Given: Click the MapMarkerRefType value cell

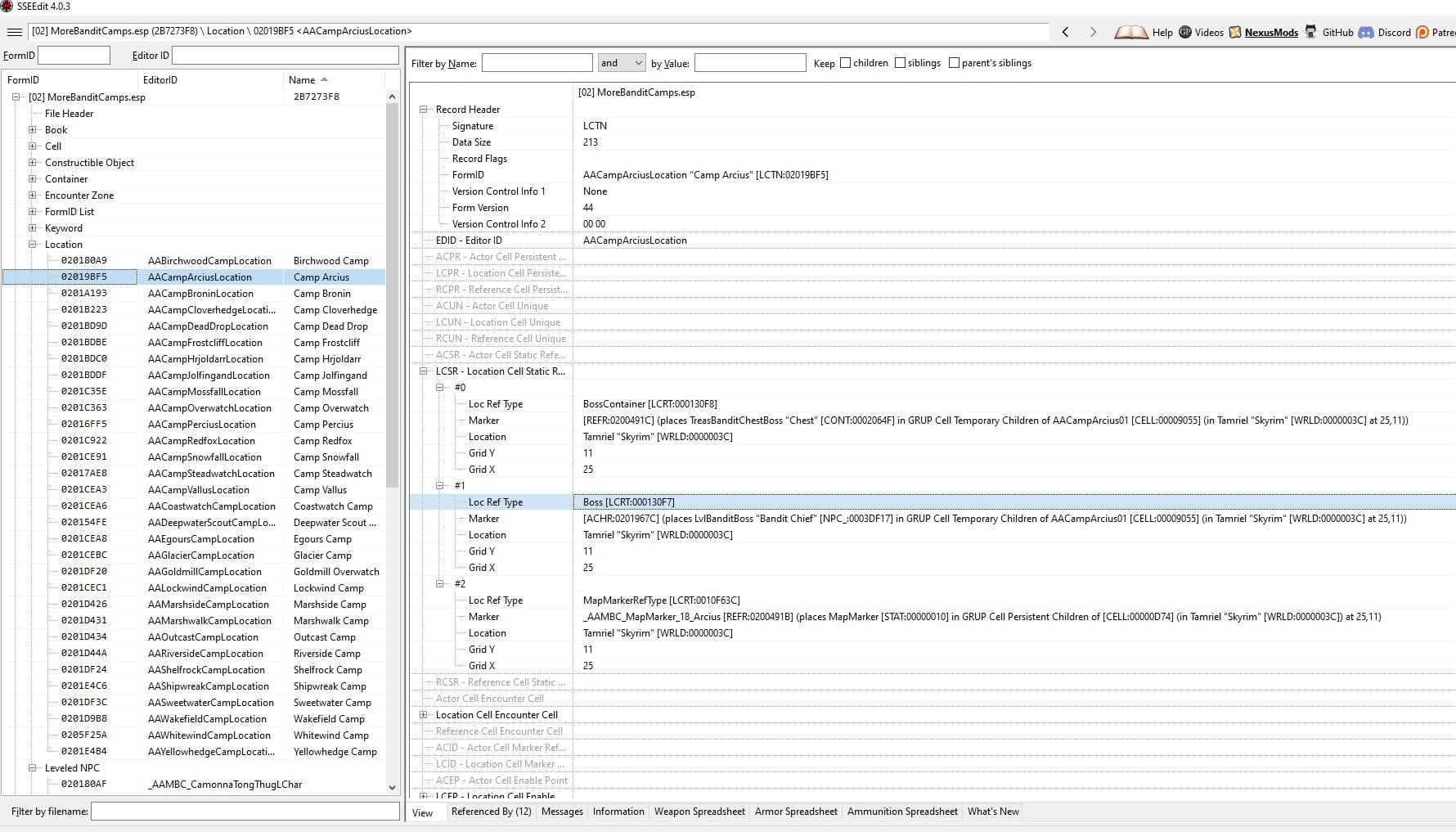Looking at the screenshot, I should (661, 600).
